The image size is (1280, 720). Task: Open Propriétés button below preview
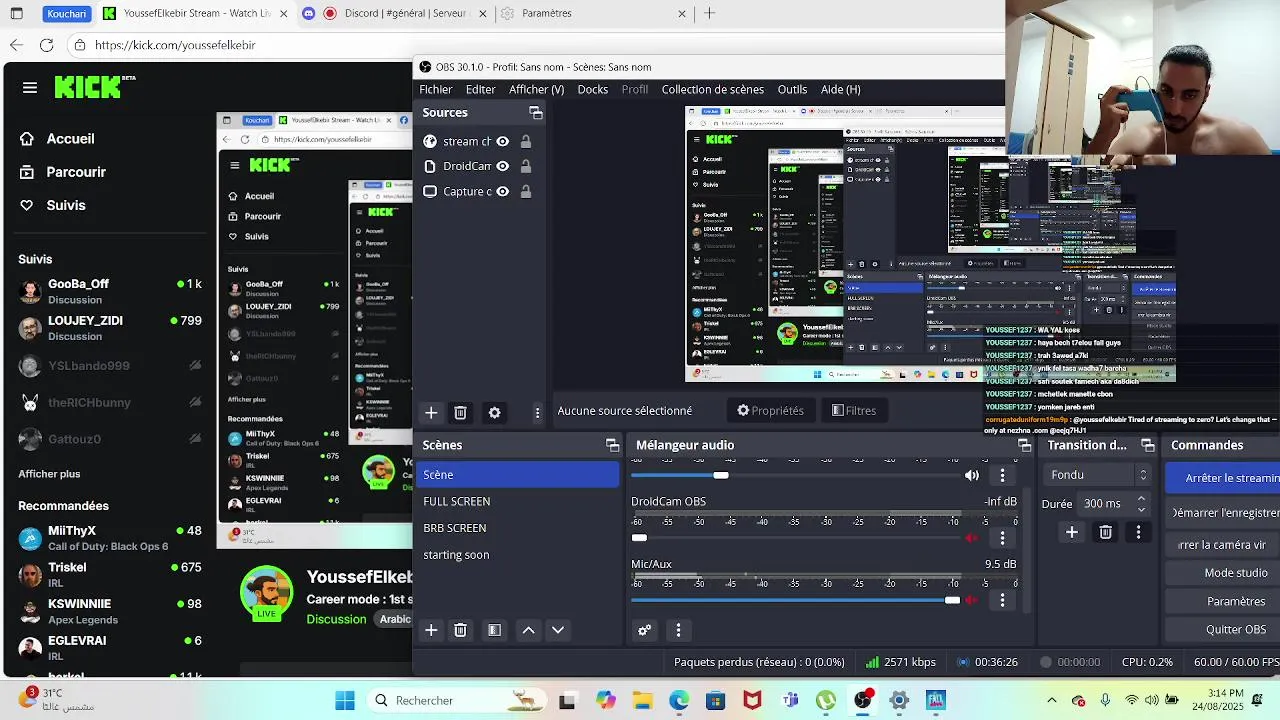(770, 410)
